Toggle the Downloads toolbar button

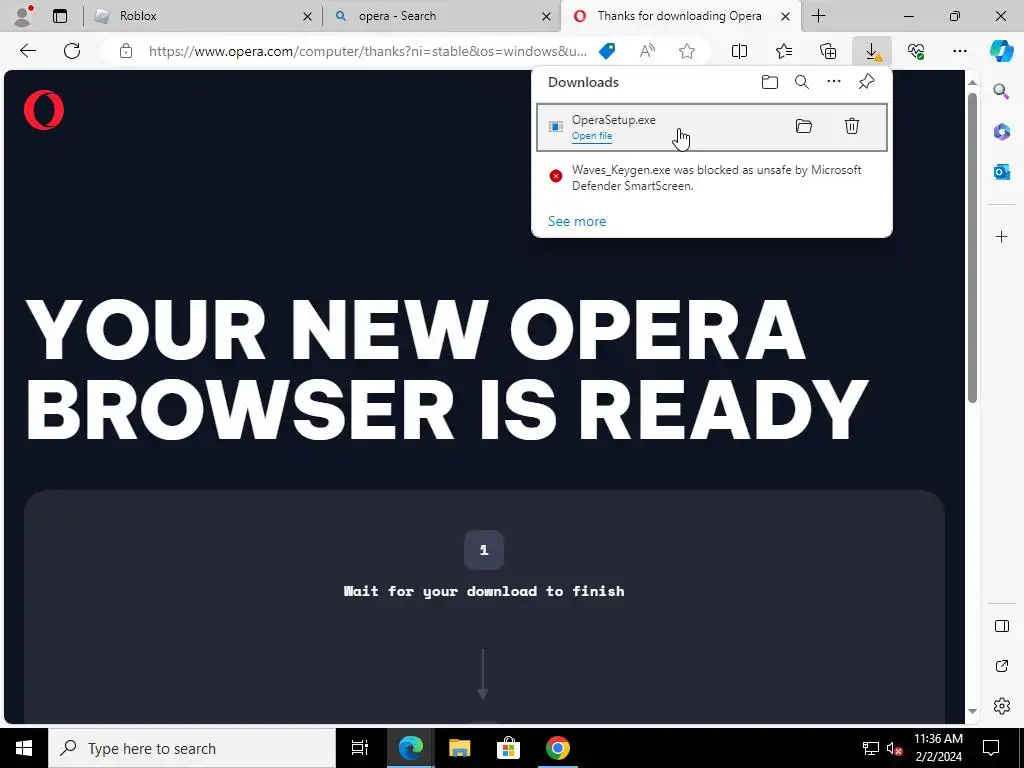[x=872, y=51]
